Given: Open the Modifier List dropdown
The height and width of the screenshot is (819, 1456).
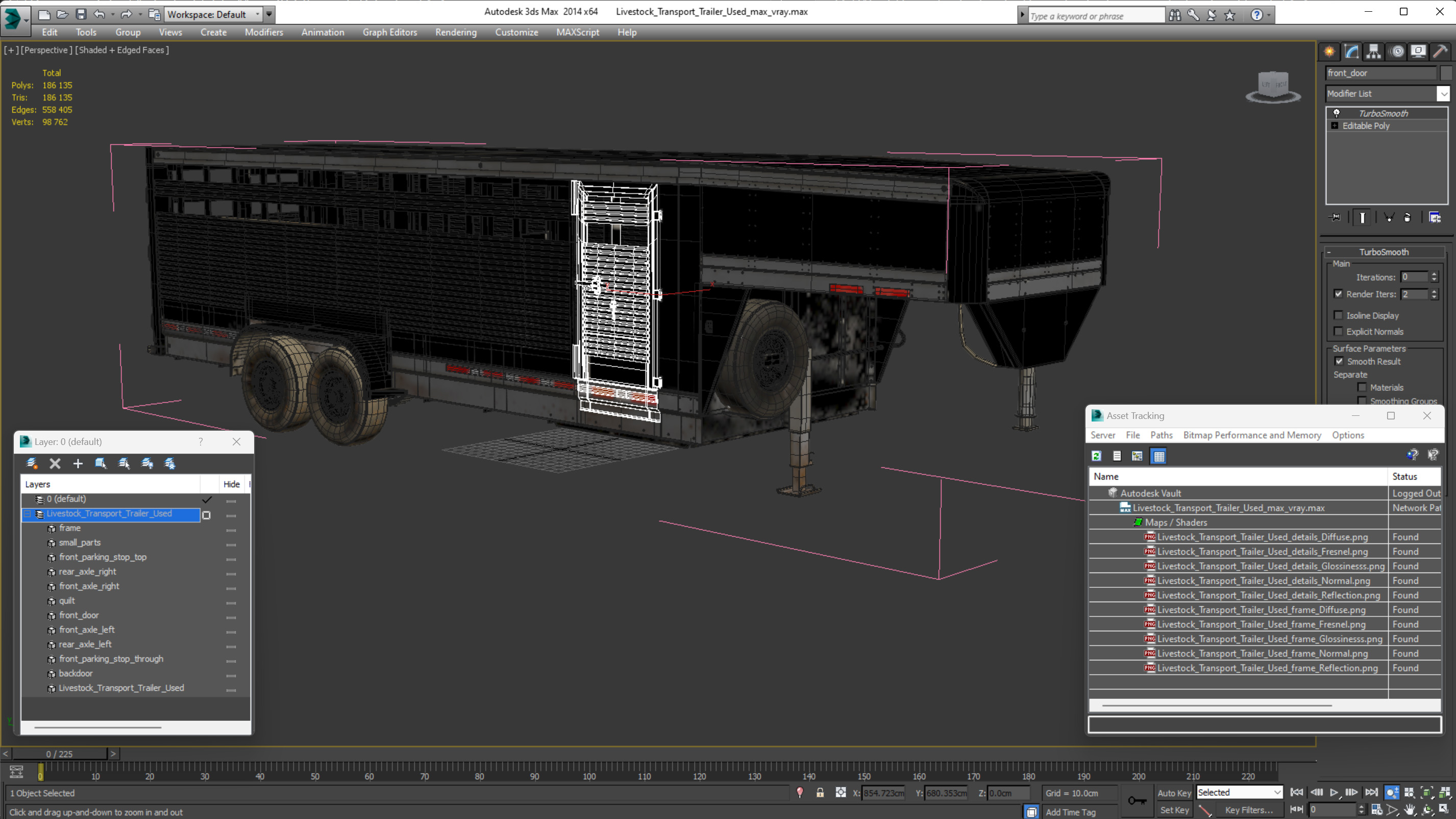Looking at the screenshot, I should click(x=1444, y=94).
